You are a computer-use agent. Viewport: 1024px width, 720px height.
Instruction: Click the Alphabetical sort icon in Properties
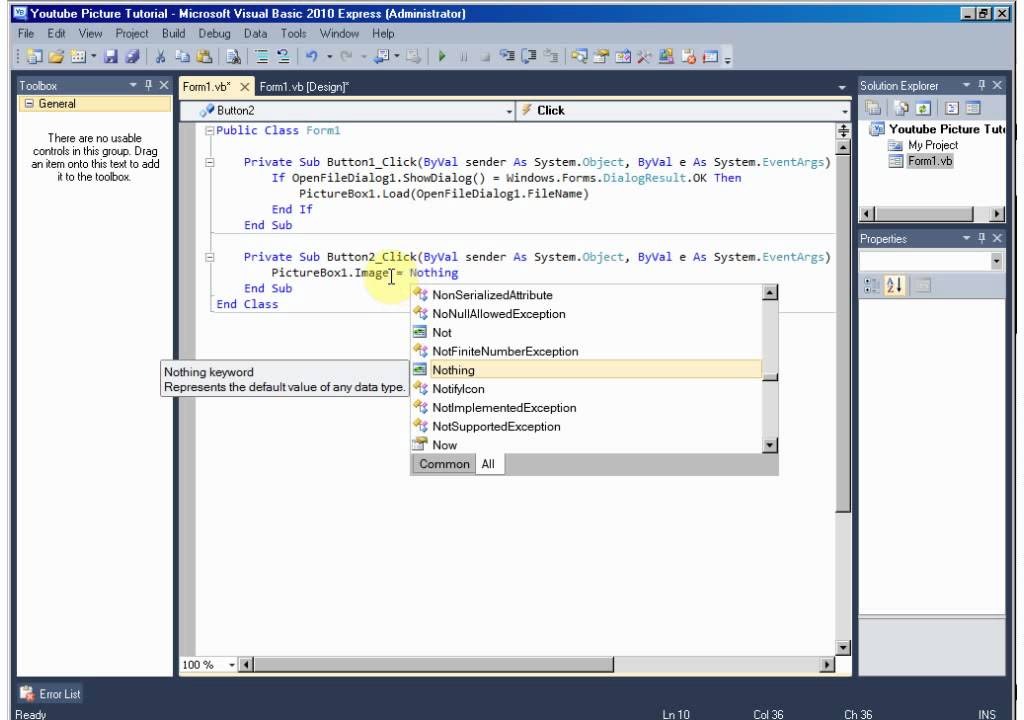(895, 286)
